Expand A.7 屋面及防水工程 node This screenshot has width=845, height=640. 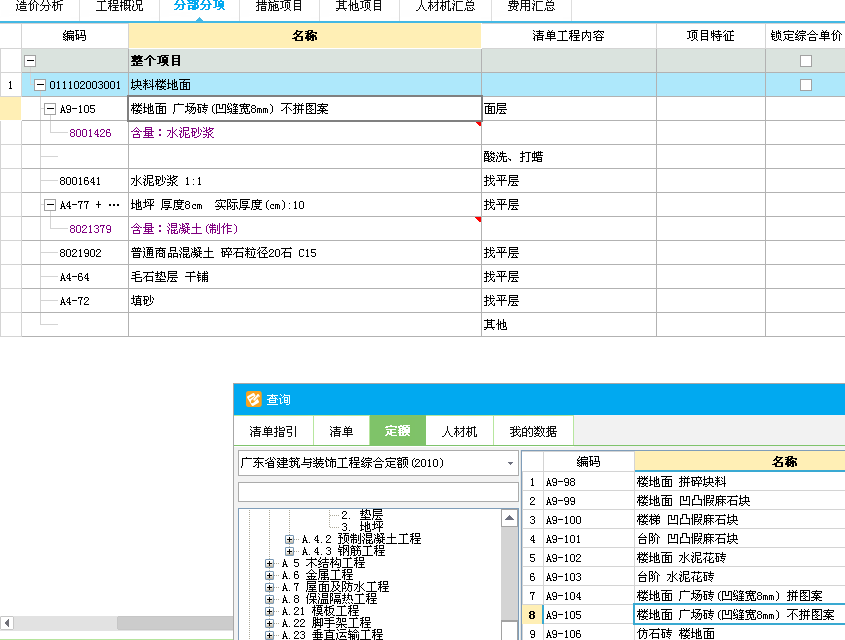(269, 587)
